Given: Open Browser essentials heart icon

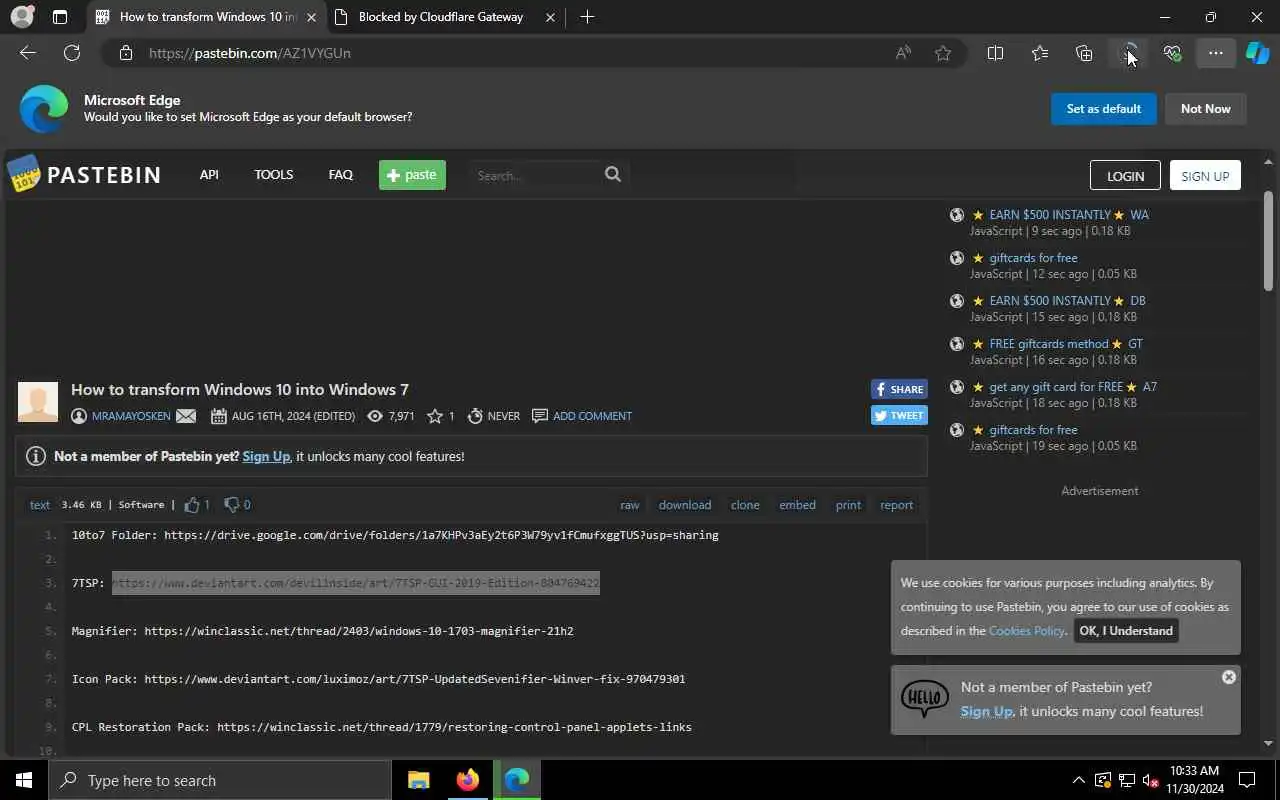Looking at the screenshot, I should pyautogui.click(x=1172, y=53).
